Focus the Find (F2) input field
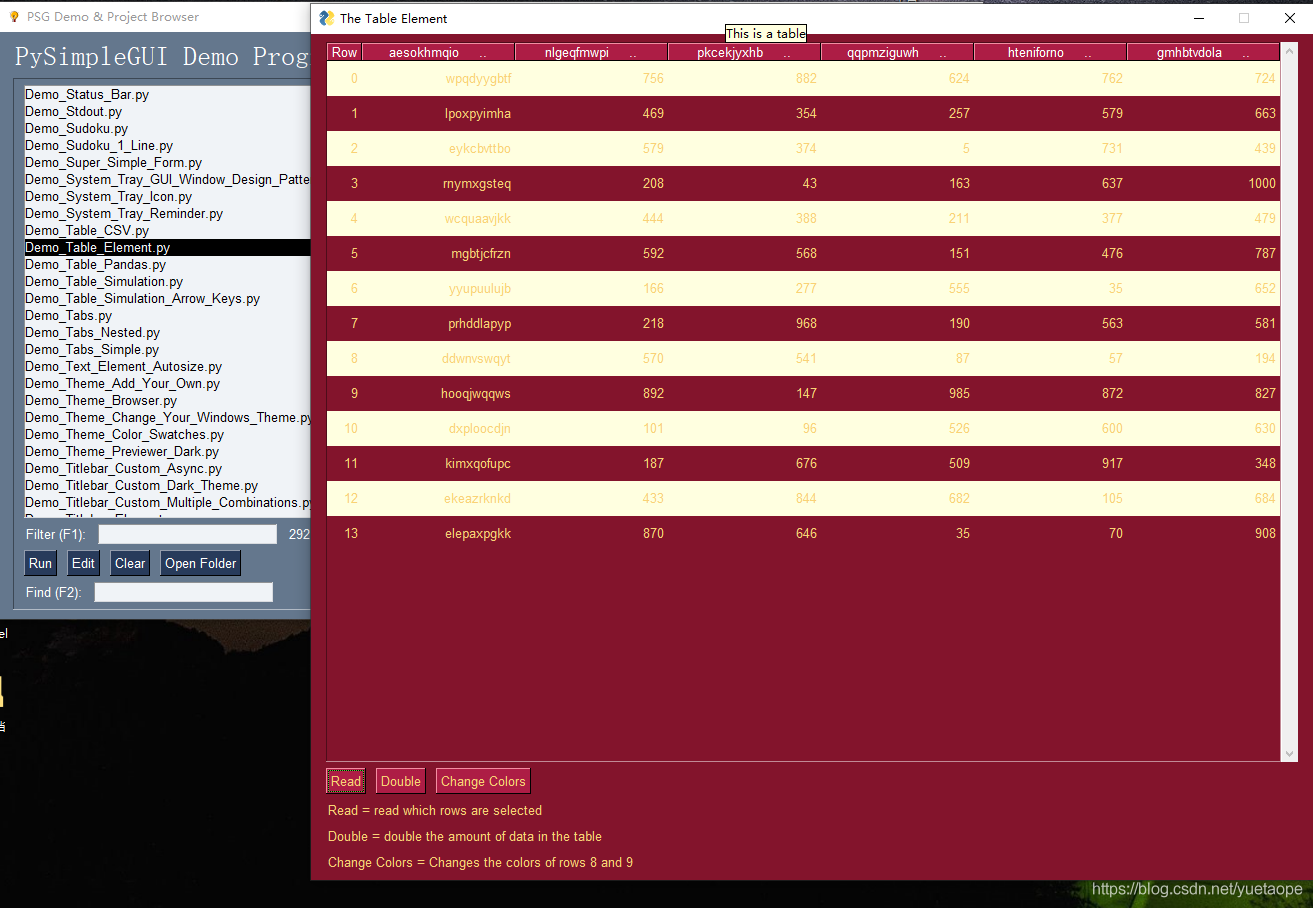 [184, 592]
